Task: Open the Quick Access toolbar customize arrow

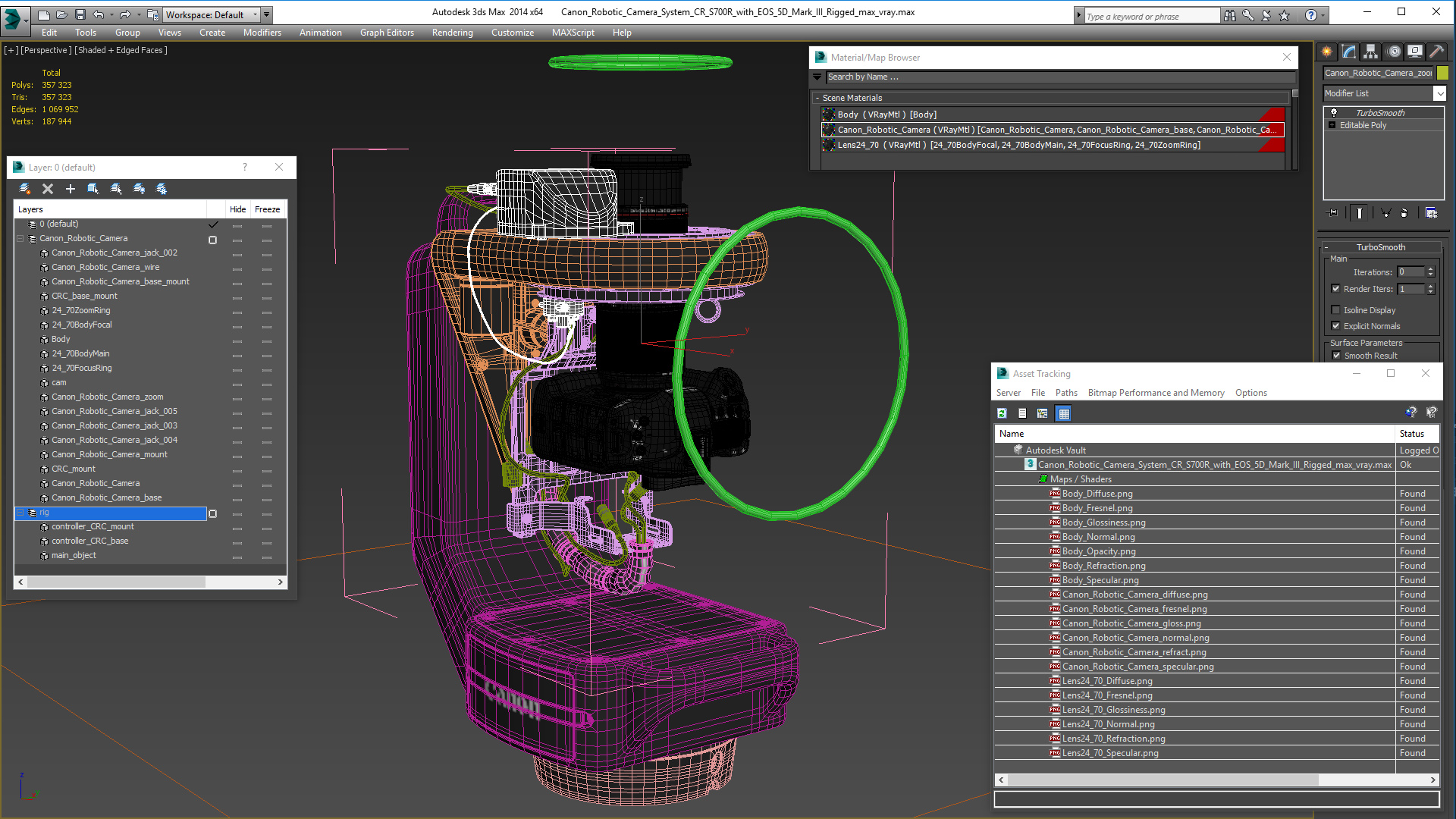Action: [x=267, y=14]
